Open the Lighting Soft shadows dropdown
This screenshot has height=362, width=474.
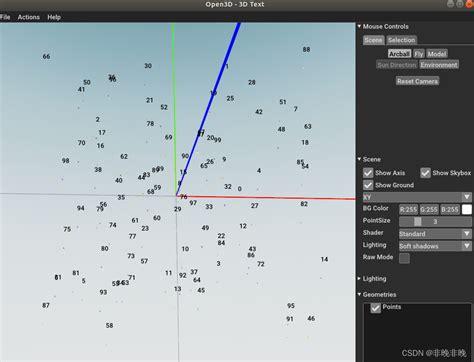(435, 246)
